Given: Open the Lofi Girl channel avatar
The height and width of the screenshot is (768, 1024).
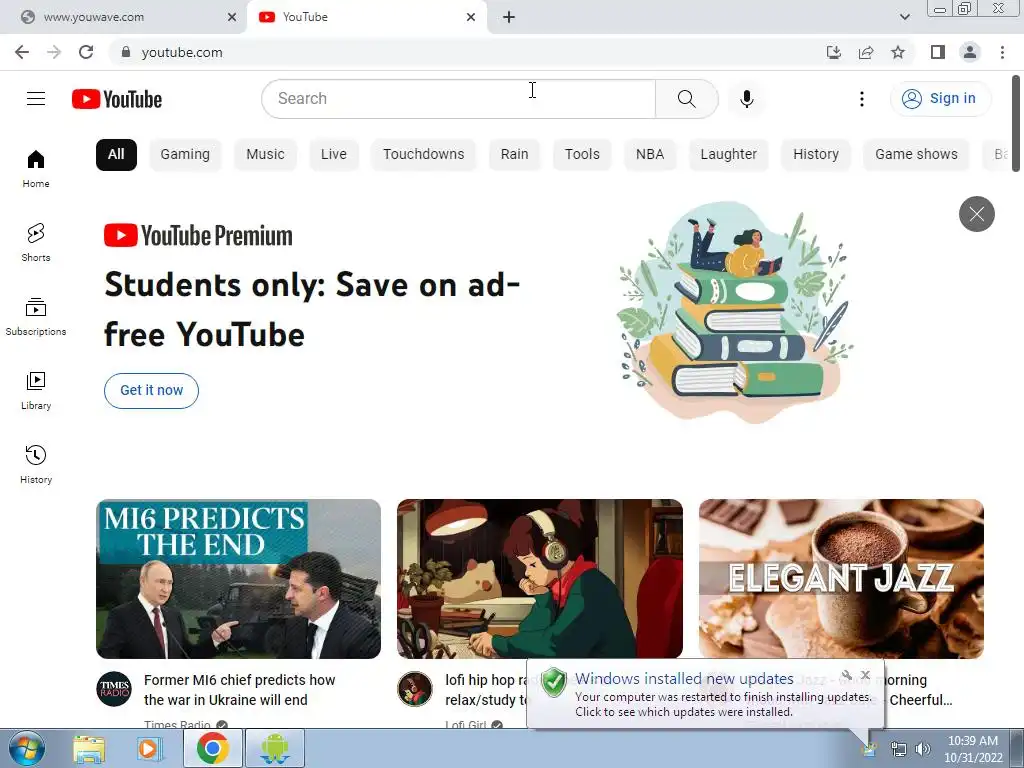Looking at the screenshot, I should click(x=415, y=689).
